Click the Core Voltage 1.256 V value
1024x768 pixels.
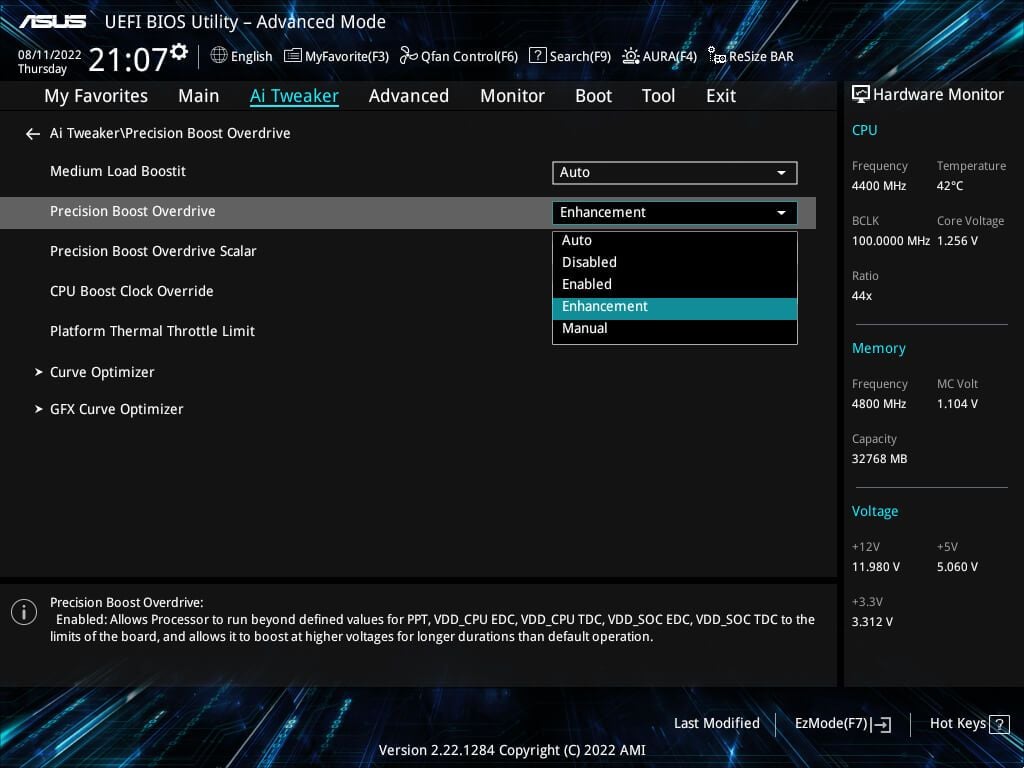(957, 241)
